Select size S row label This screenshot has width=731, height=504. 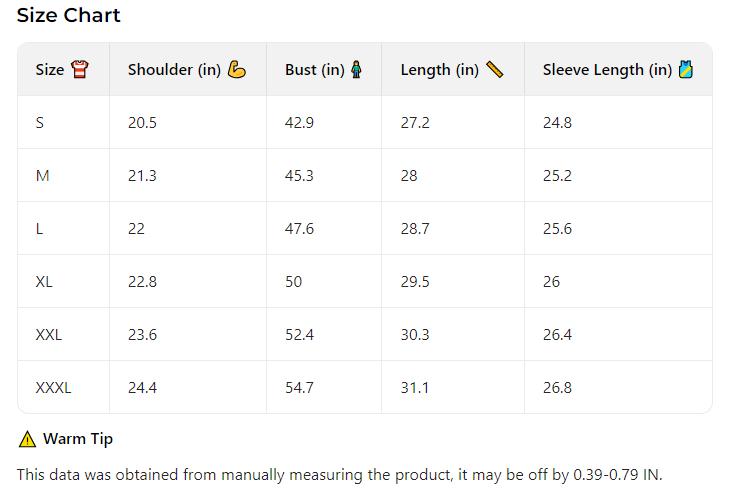point(40,123)
